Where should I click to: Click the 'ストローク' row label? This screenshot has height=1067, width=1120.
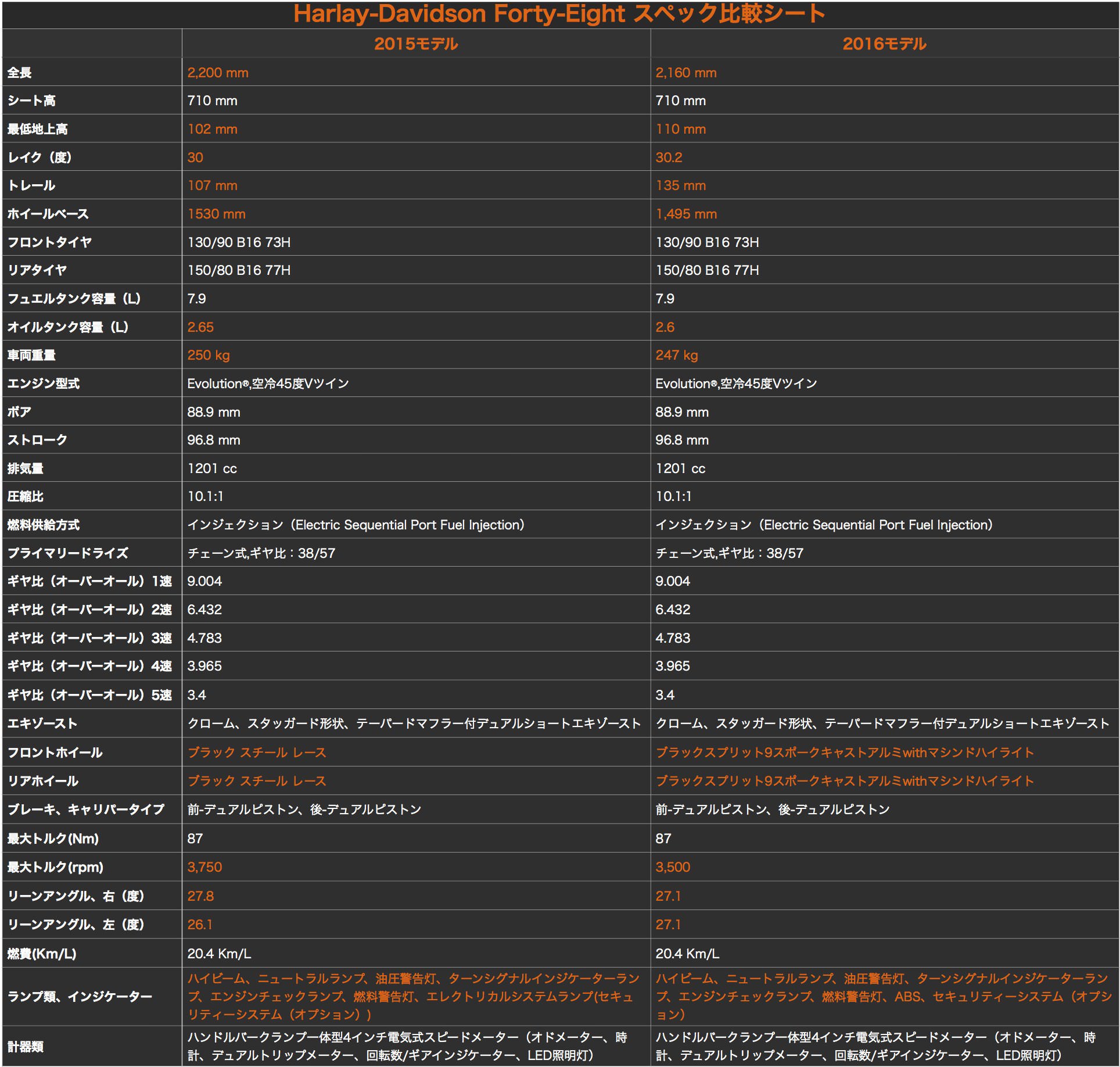(x=37, y=440)
